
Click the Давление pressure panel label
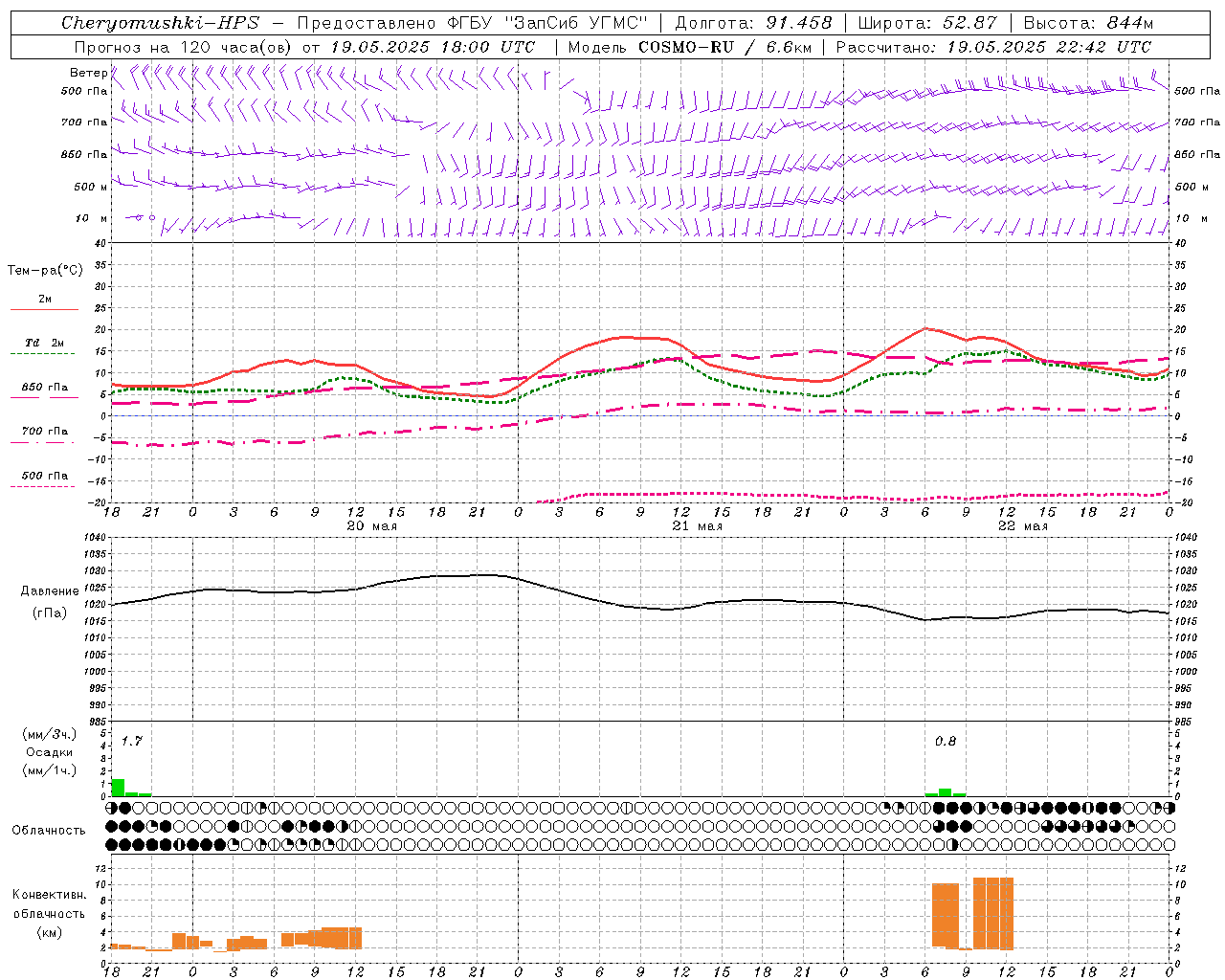[50, 591]
